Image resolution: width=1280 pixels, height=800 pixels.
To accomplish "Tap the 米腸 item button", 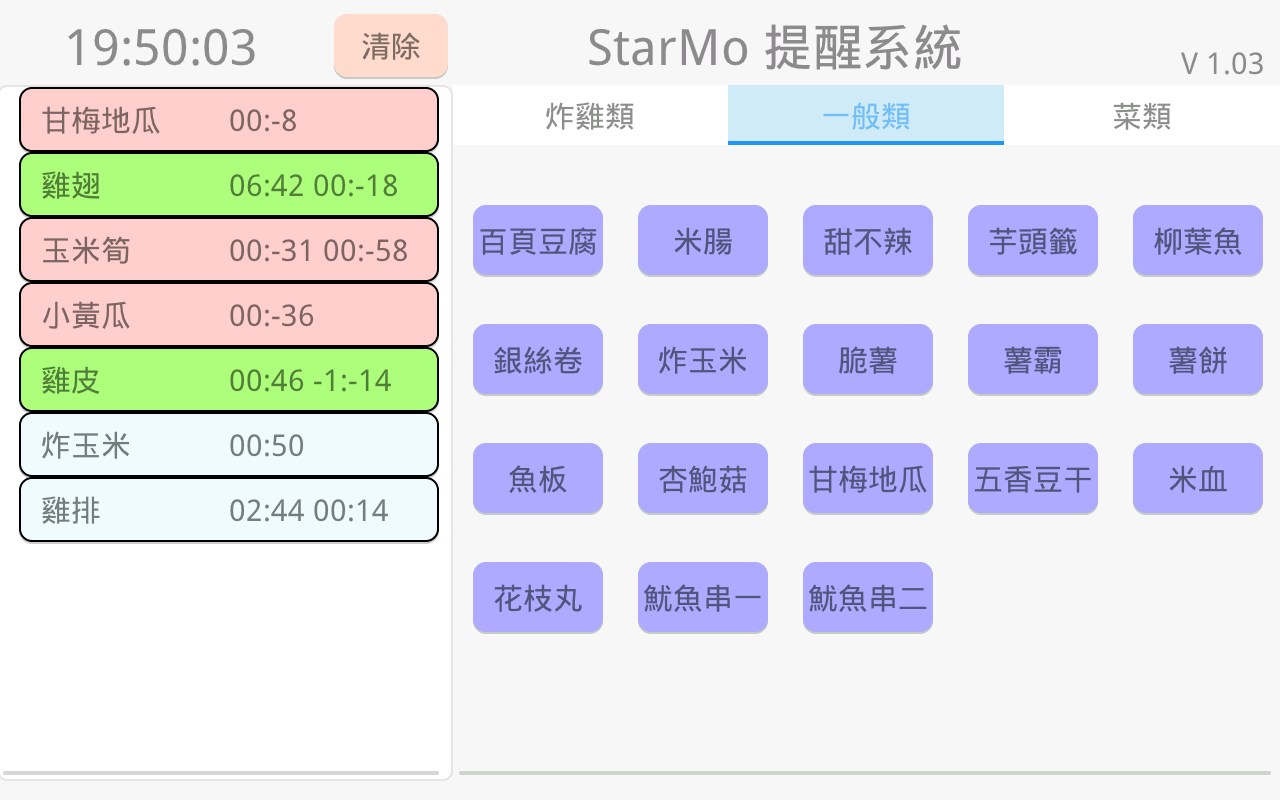I will click(x=703, y=240).
